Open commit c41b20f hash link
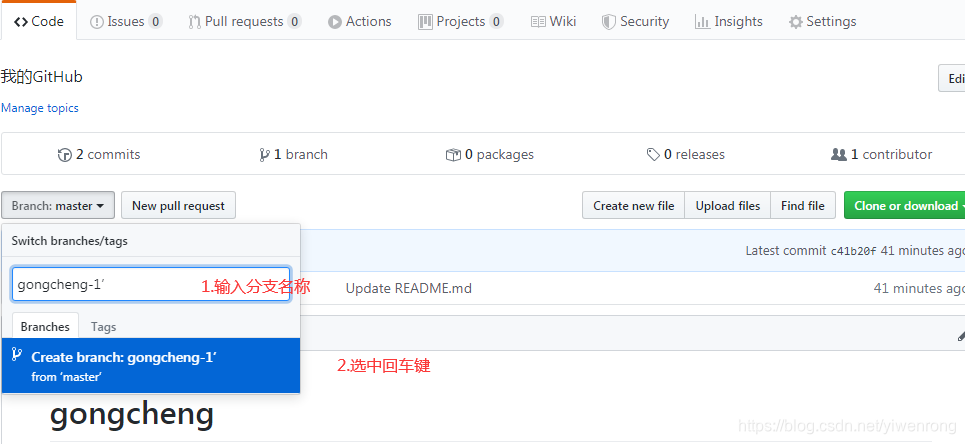965x444 pixels. [x=853, y=251]
